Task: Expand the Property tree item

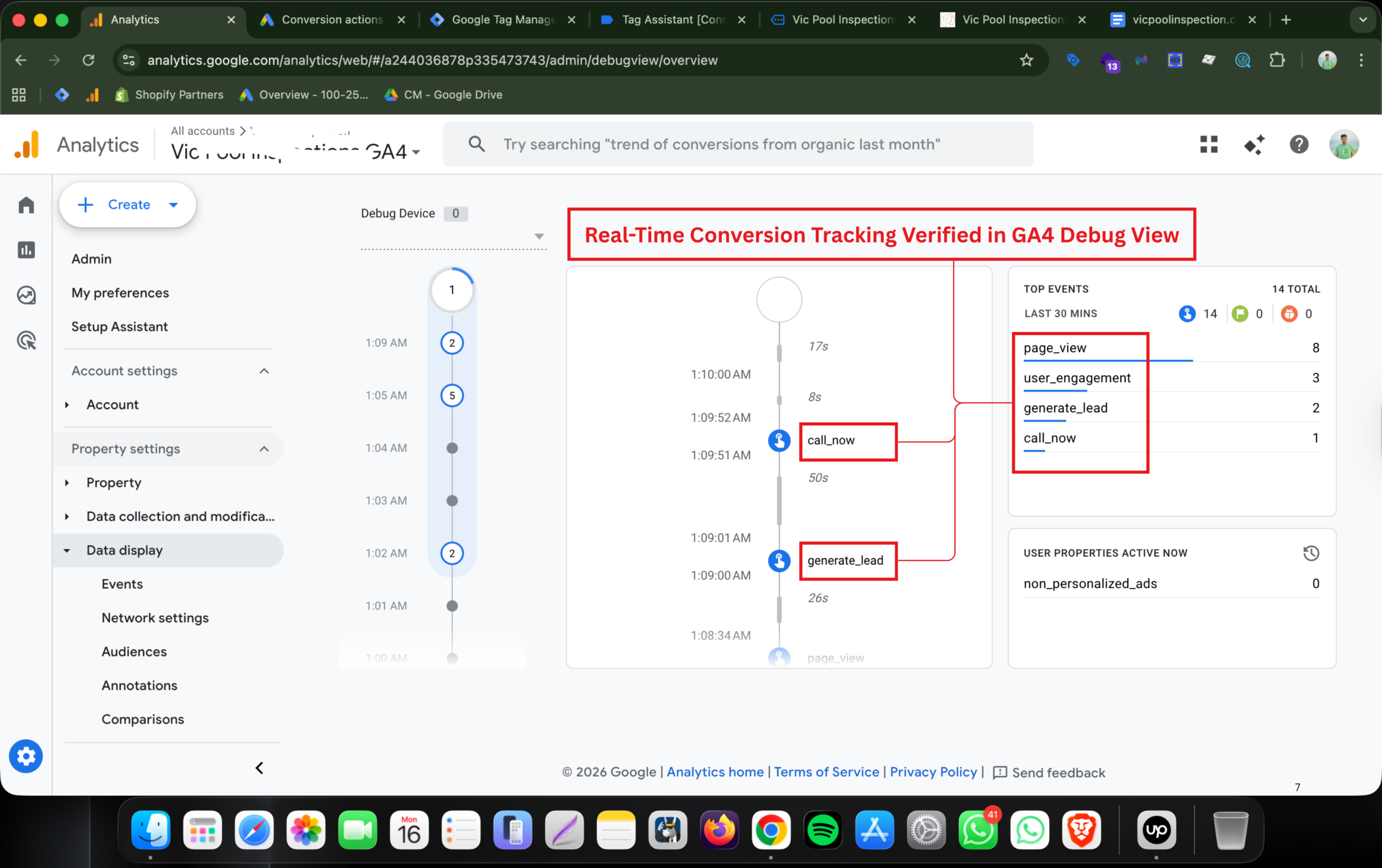Action: (67, 483)
